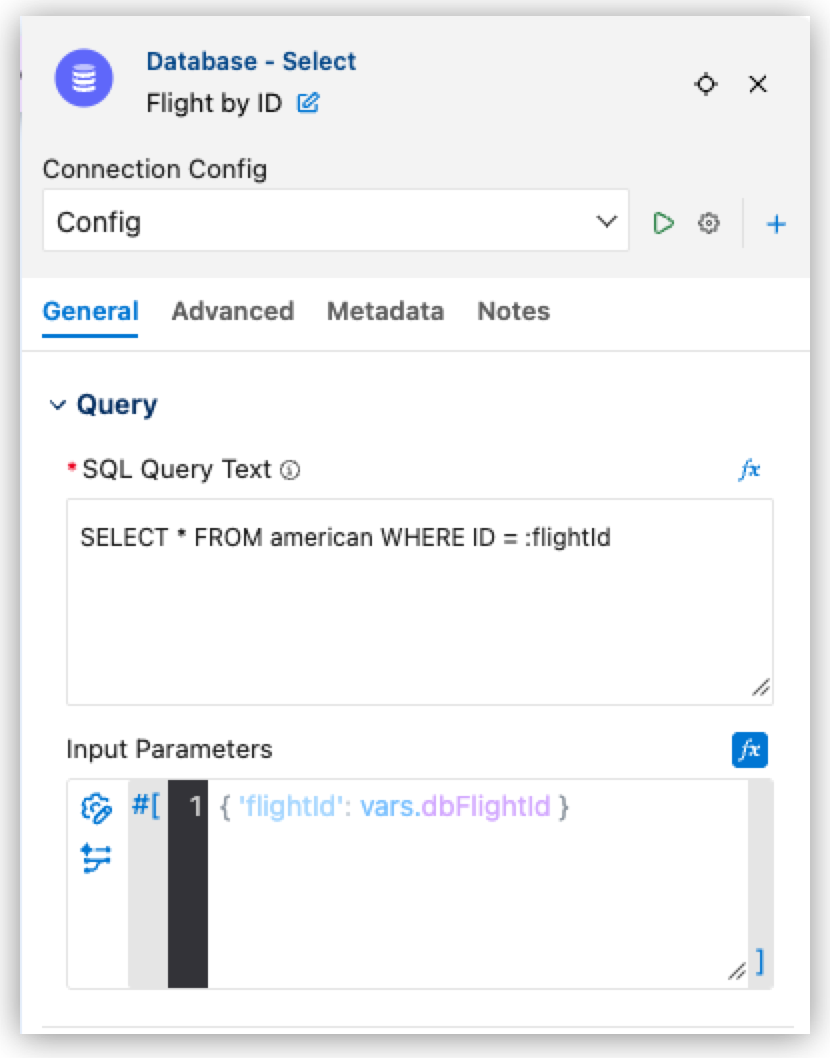Open the Connection Config dropdown
The width and height of the screenshot is (830, 1058).
(336, 221)
